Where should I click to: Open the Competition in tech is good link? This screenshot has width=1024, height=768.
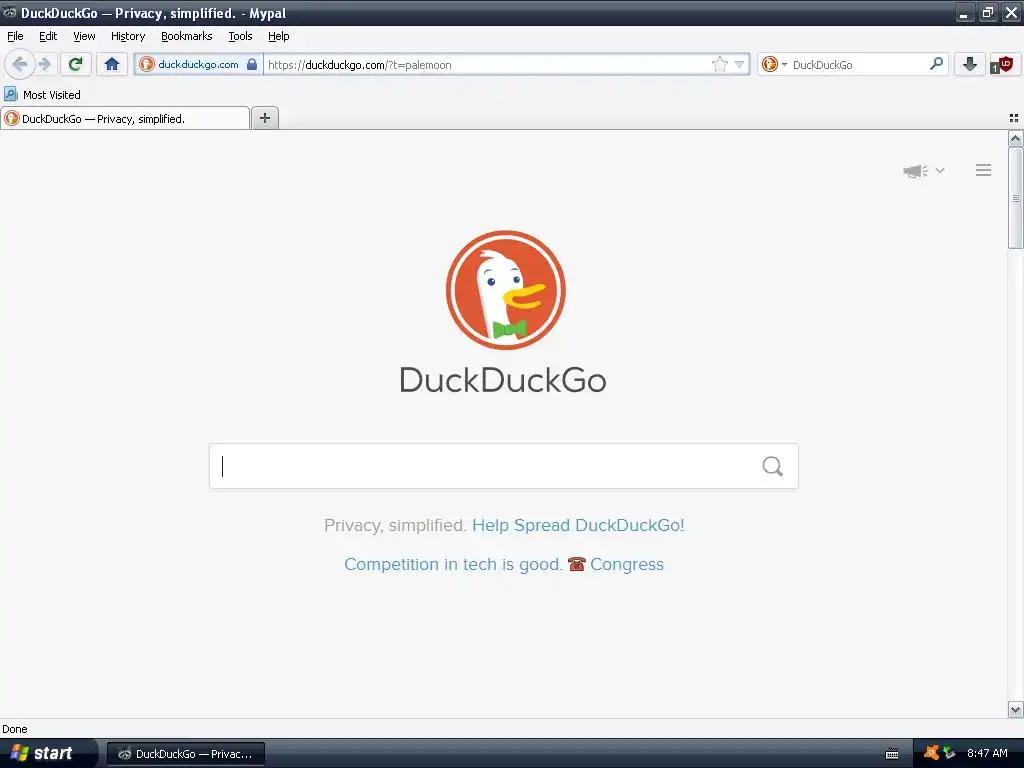(x=453, y=564)
